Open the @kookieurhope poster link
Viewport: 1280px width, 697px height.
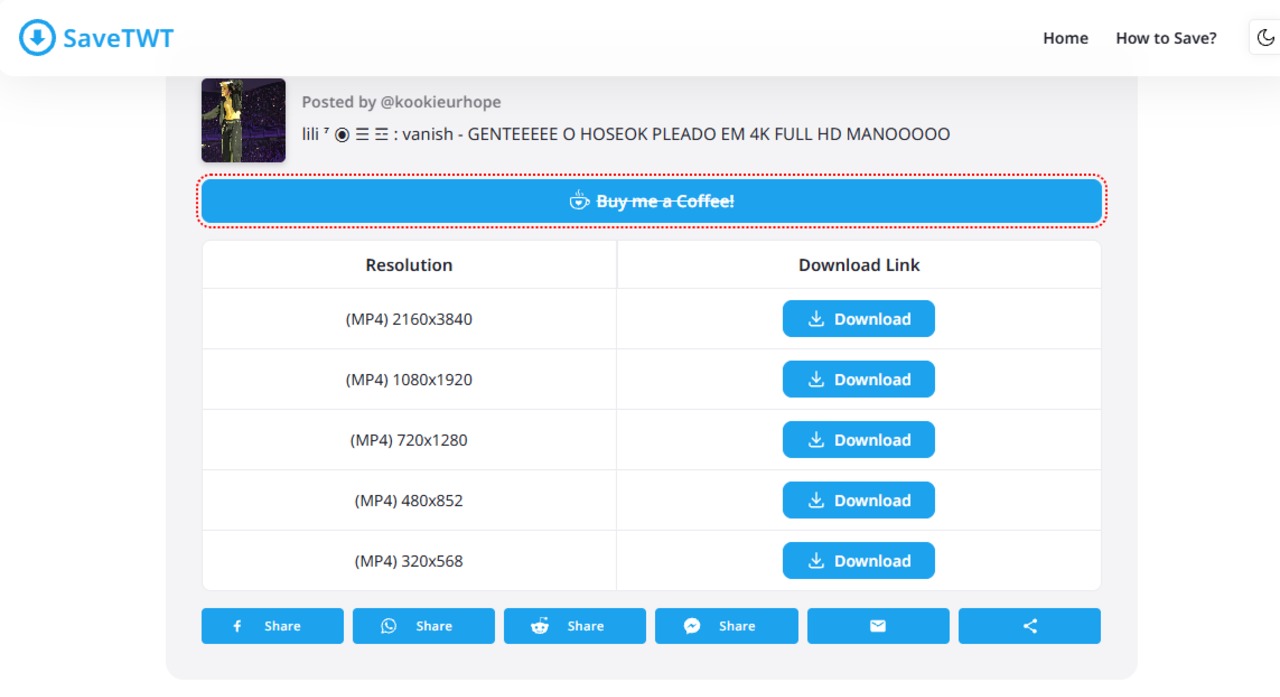coord(439,102)
